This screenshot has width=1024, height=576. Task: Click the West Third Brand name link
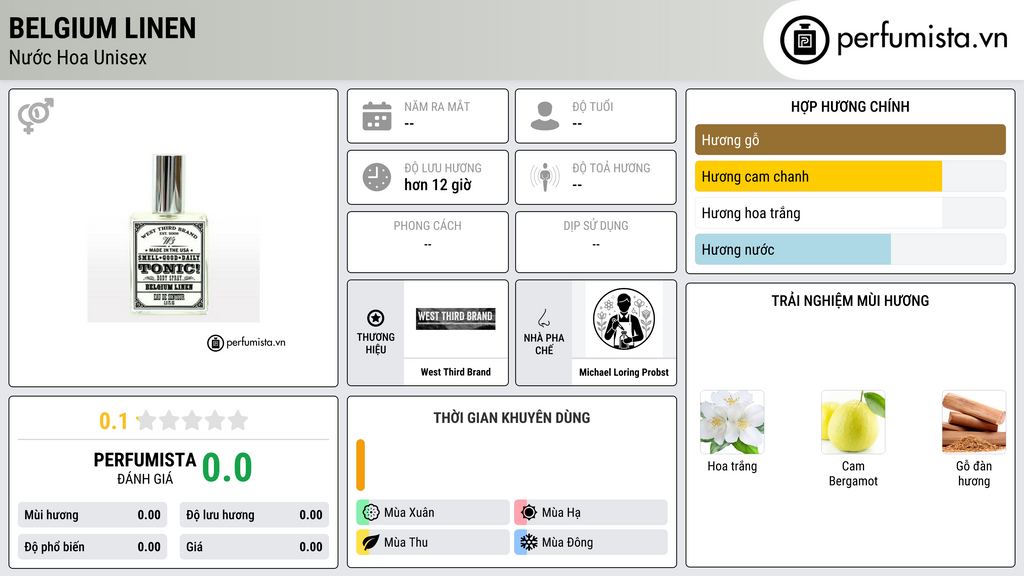[x=455, y=372]
